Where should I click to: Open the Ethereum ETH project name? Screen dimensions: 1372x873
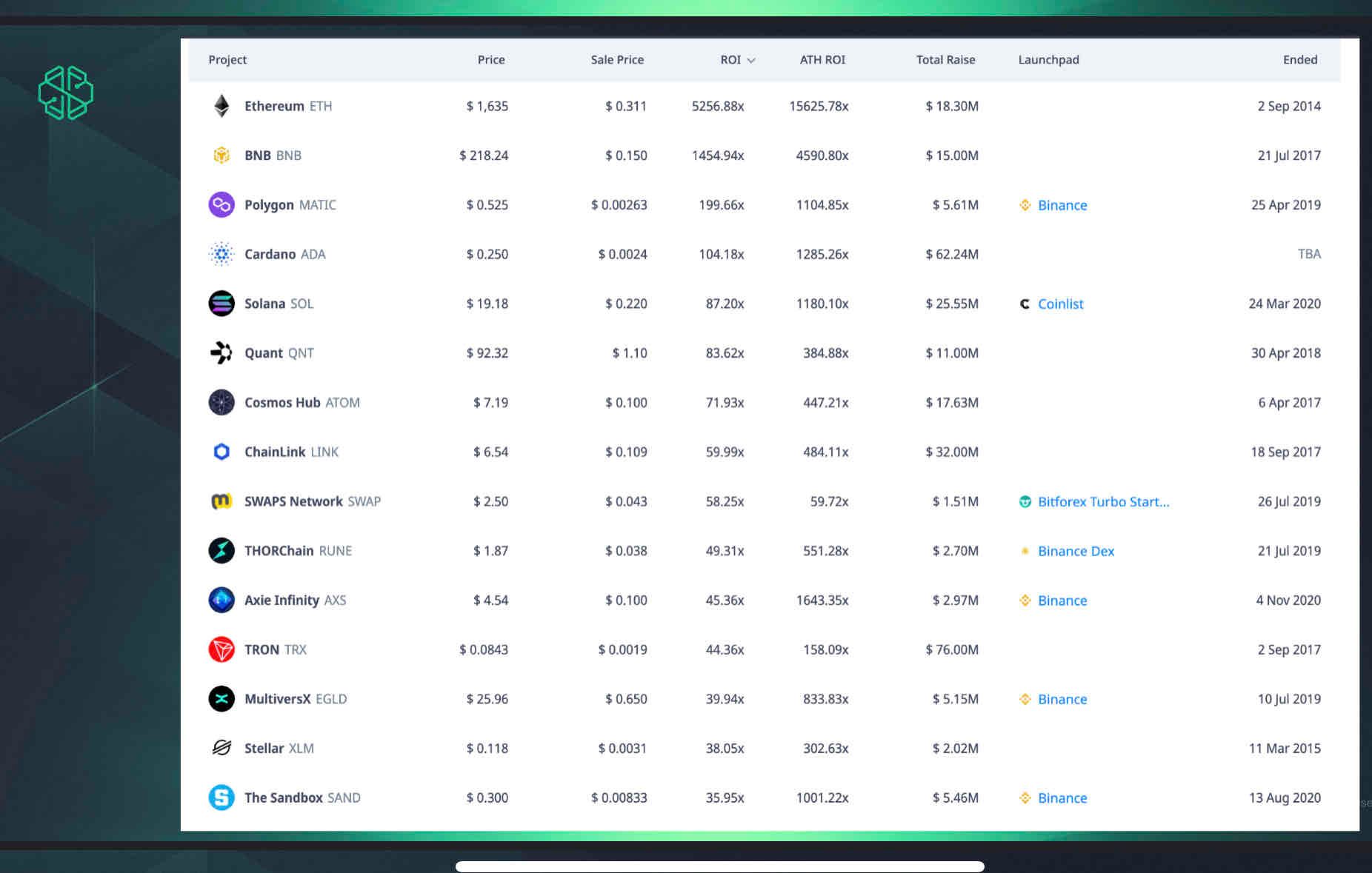coord(288,106)
